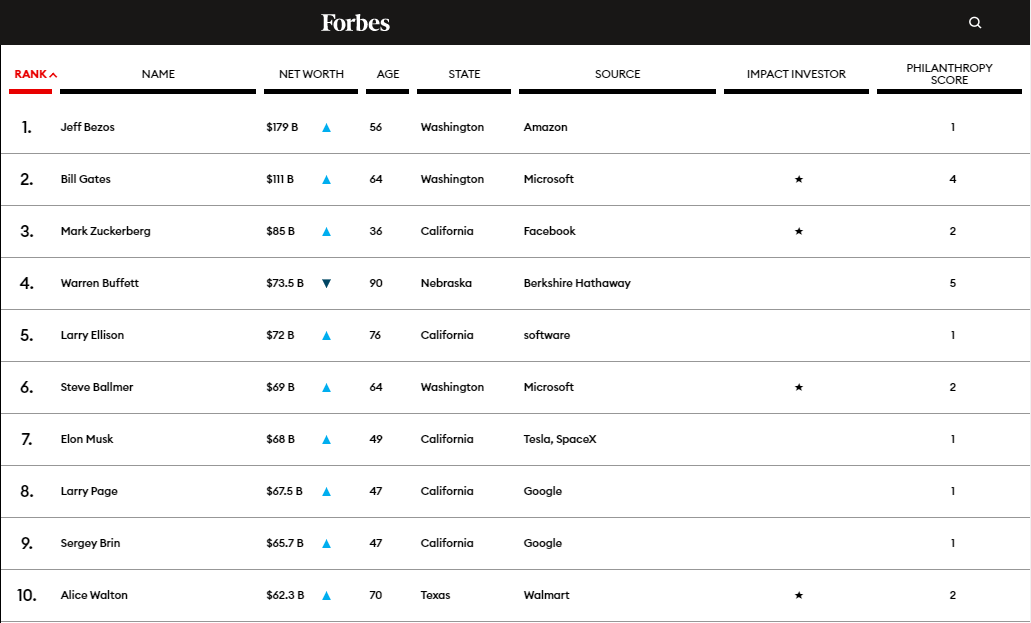Click Alice Walton's impact investor star
The image size is (1031, 623).
[799, 595]
